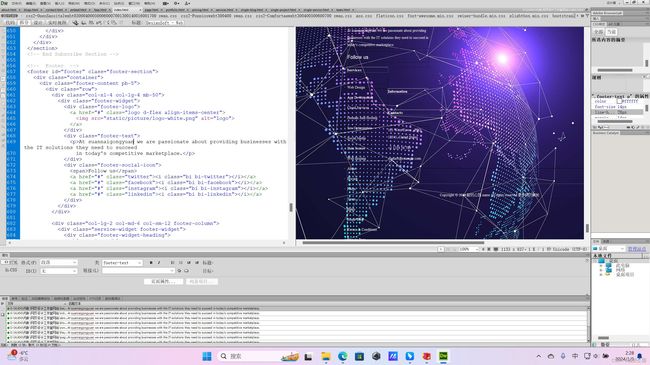Click the Page Properties button

coord(163,281)
